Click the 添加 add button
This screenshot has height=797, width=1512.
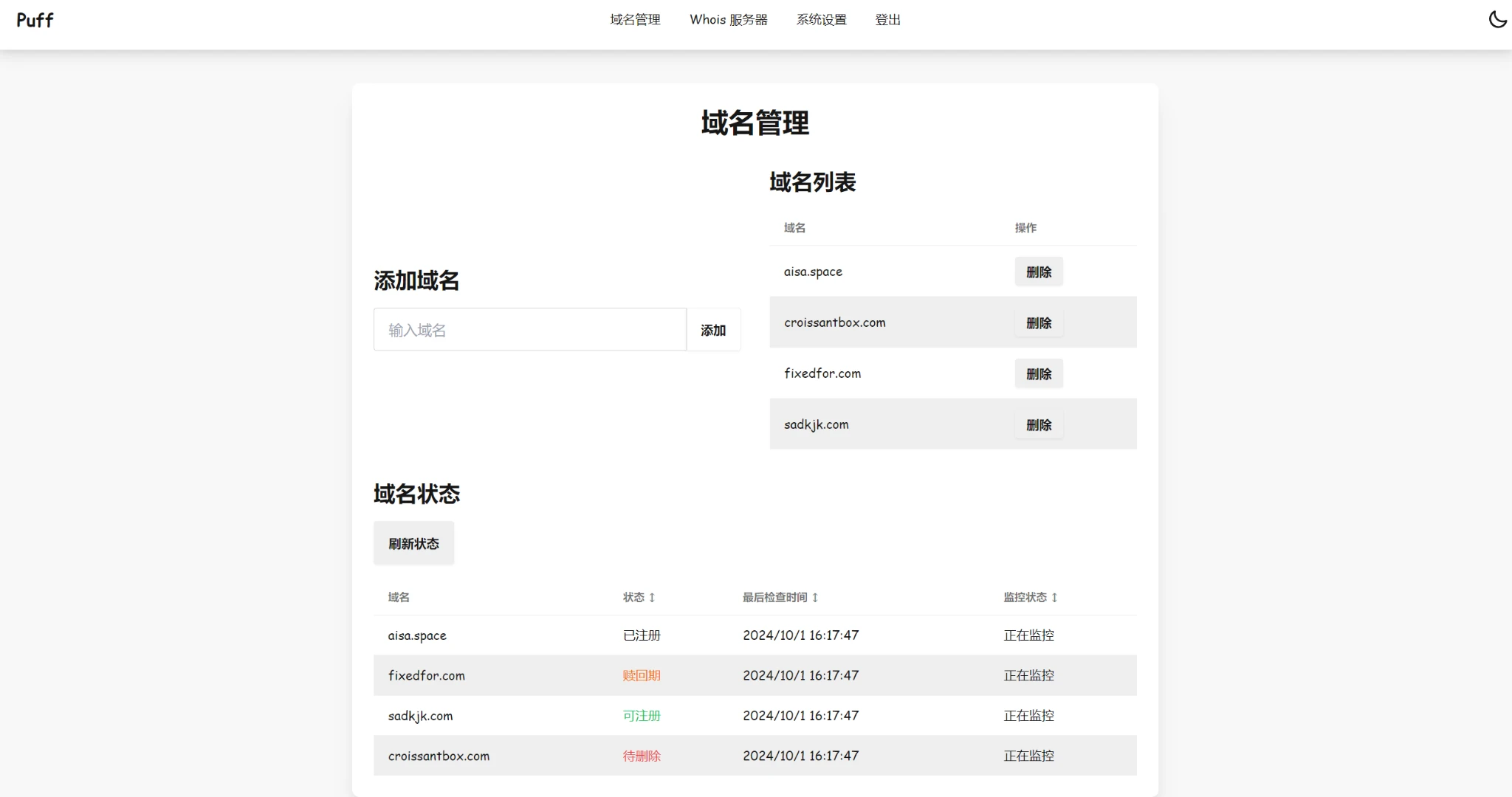coord(713,330)
